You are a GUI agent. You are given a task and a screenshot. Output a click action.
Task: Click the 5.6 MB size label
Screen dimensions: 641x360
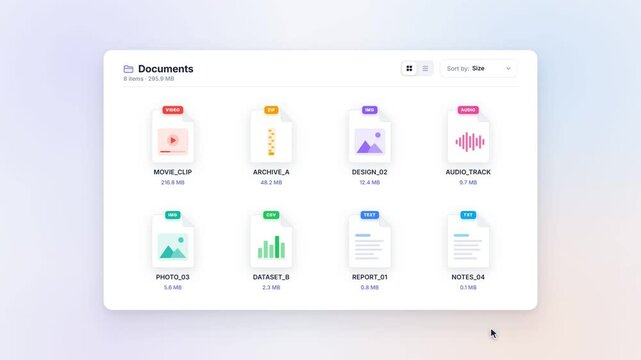click(x=173, y=288)
